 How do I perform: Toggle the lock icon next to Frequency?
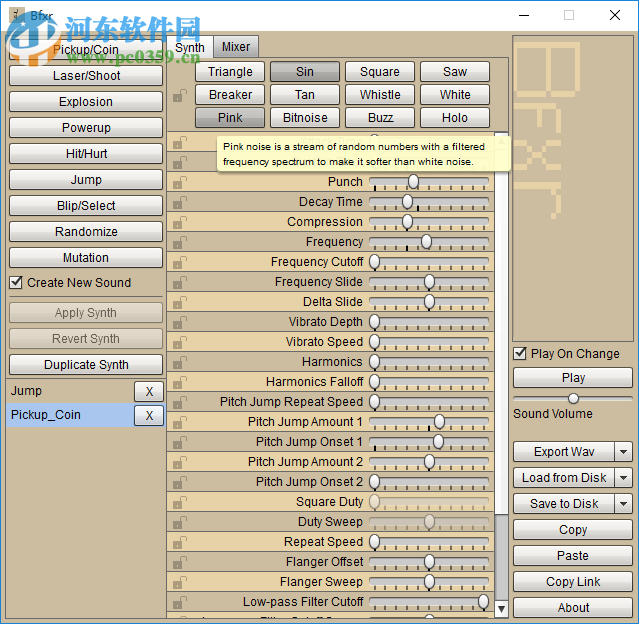[x=180, y=242]
